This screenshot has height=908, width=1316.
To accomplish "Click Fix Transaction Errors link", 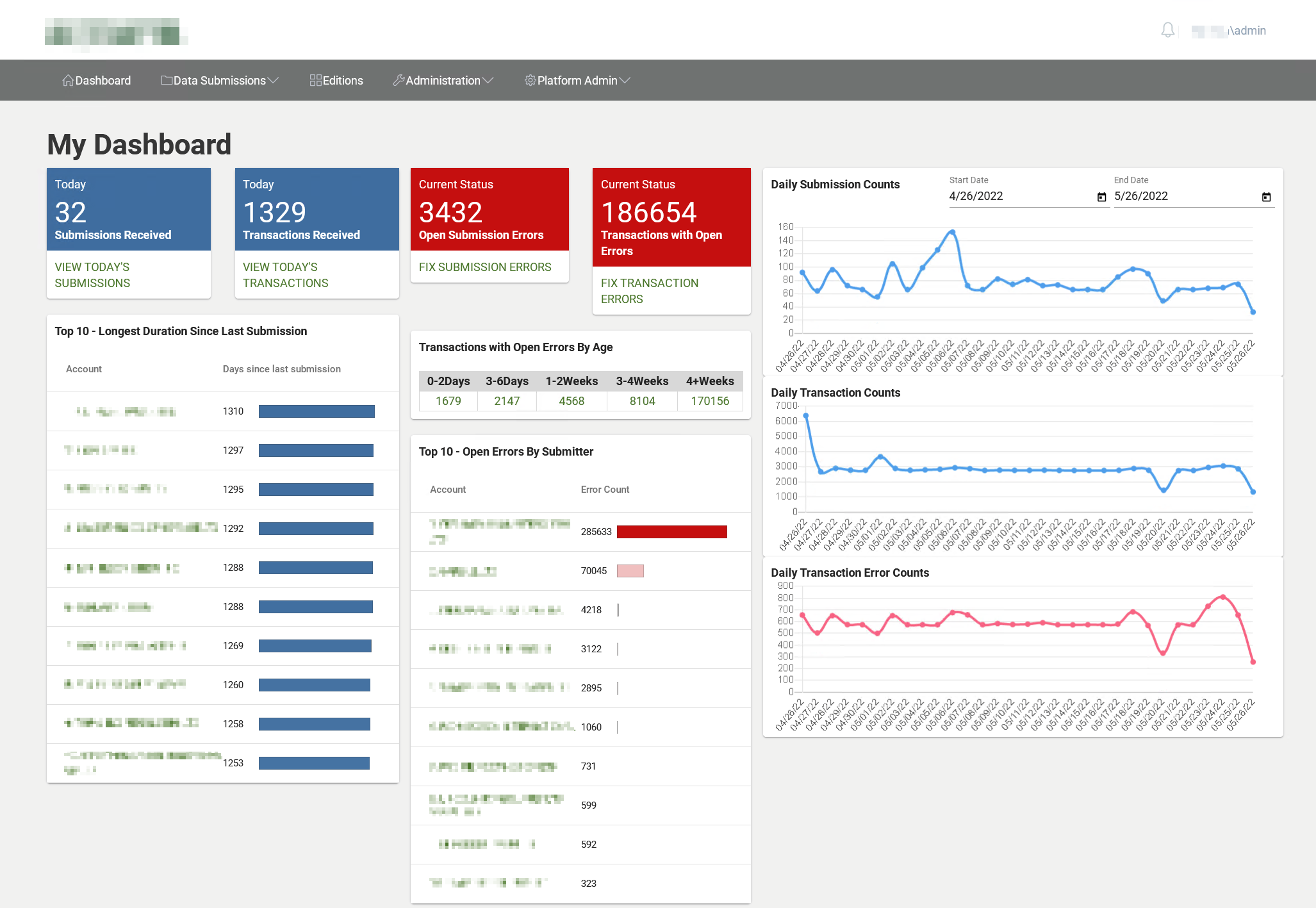I will point(649,291).
